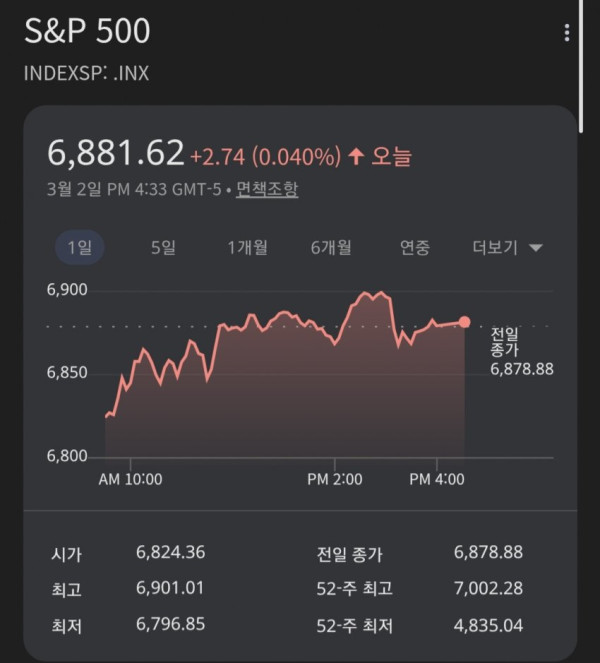Screen dimensions: 600x663
Task: Click the 최저 value 6,796.85
Action: (170, 624)
